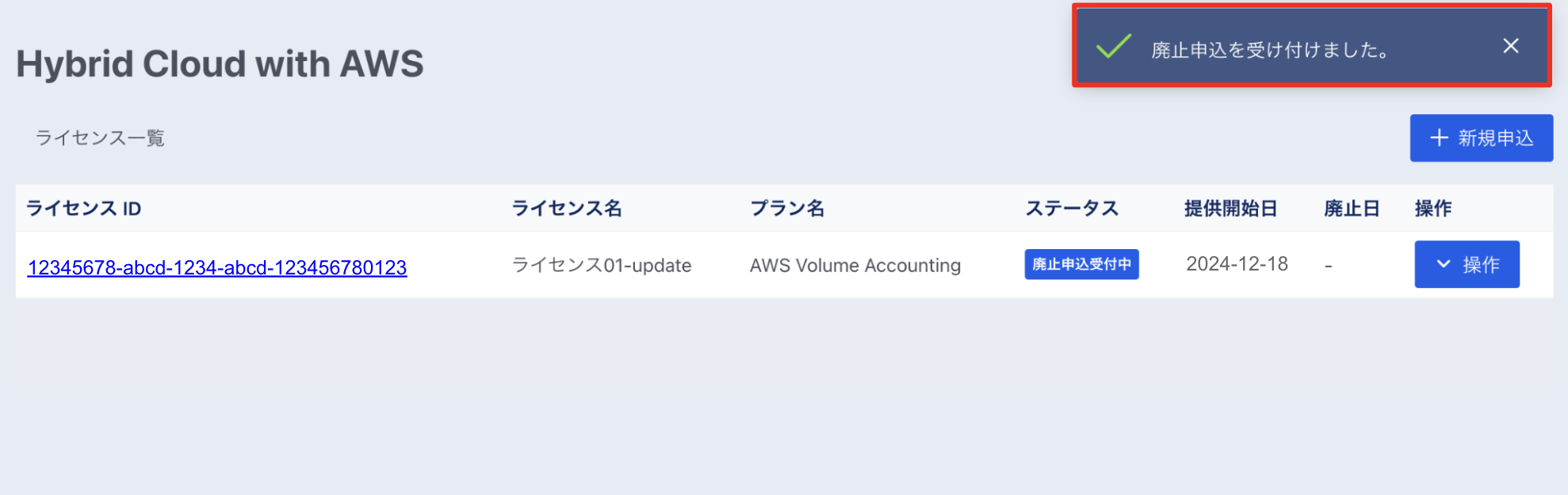This screenshot has height=495, width=1568.
Task: Click the ライセンス名 column header
Action: tap(567, 209)
